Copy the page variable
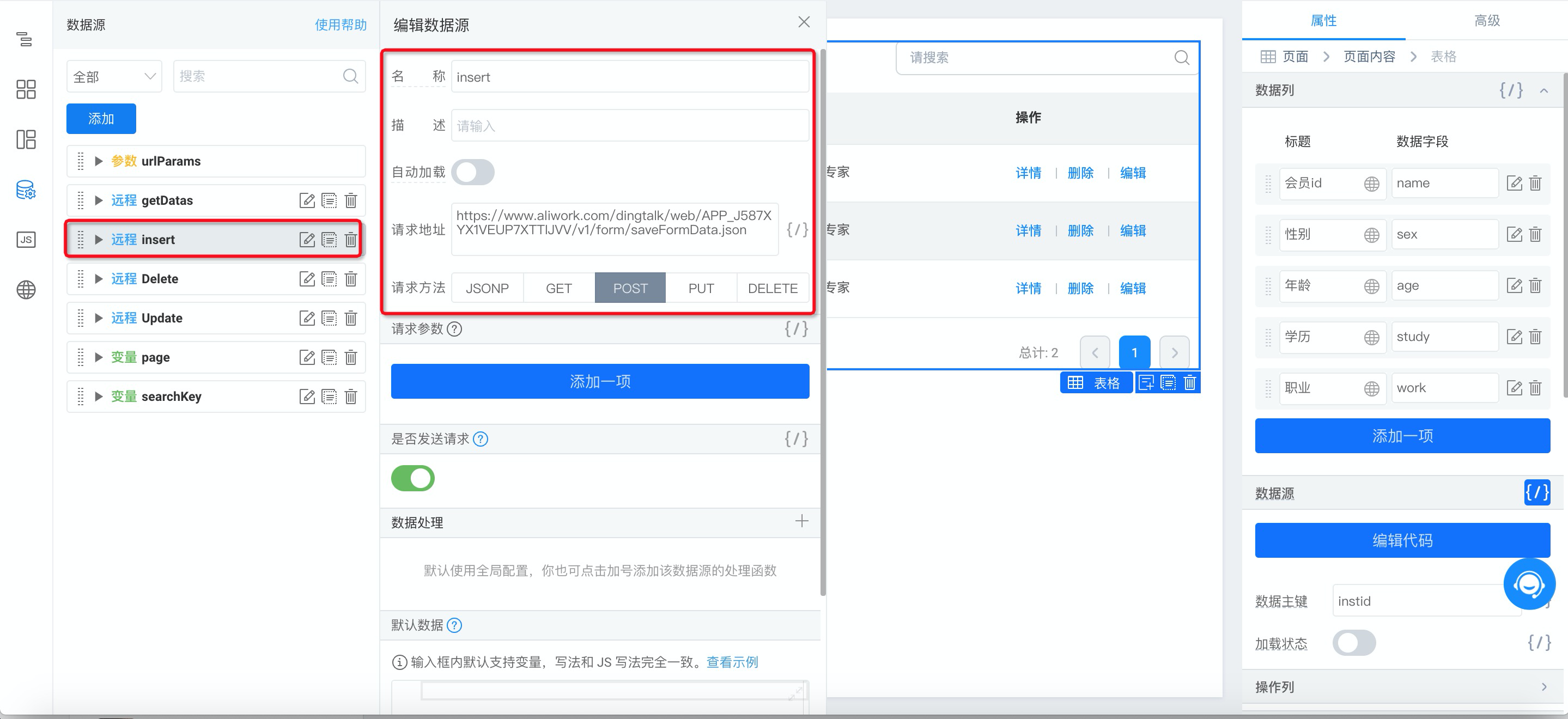1568x719 pixels. (x=329, y=357)
